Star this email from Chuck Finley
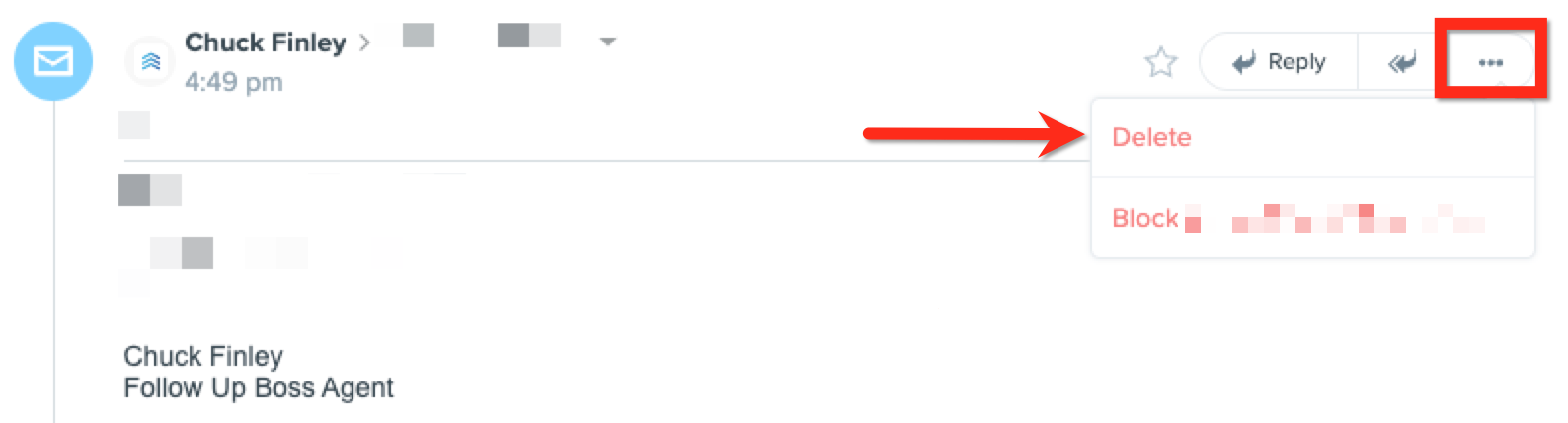Image resolution: width=1568 pixels, height=423 pixels. click(x=1161, y=62)
